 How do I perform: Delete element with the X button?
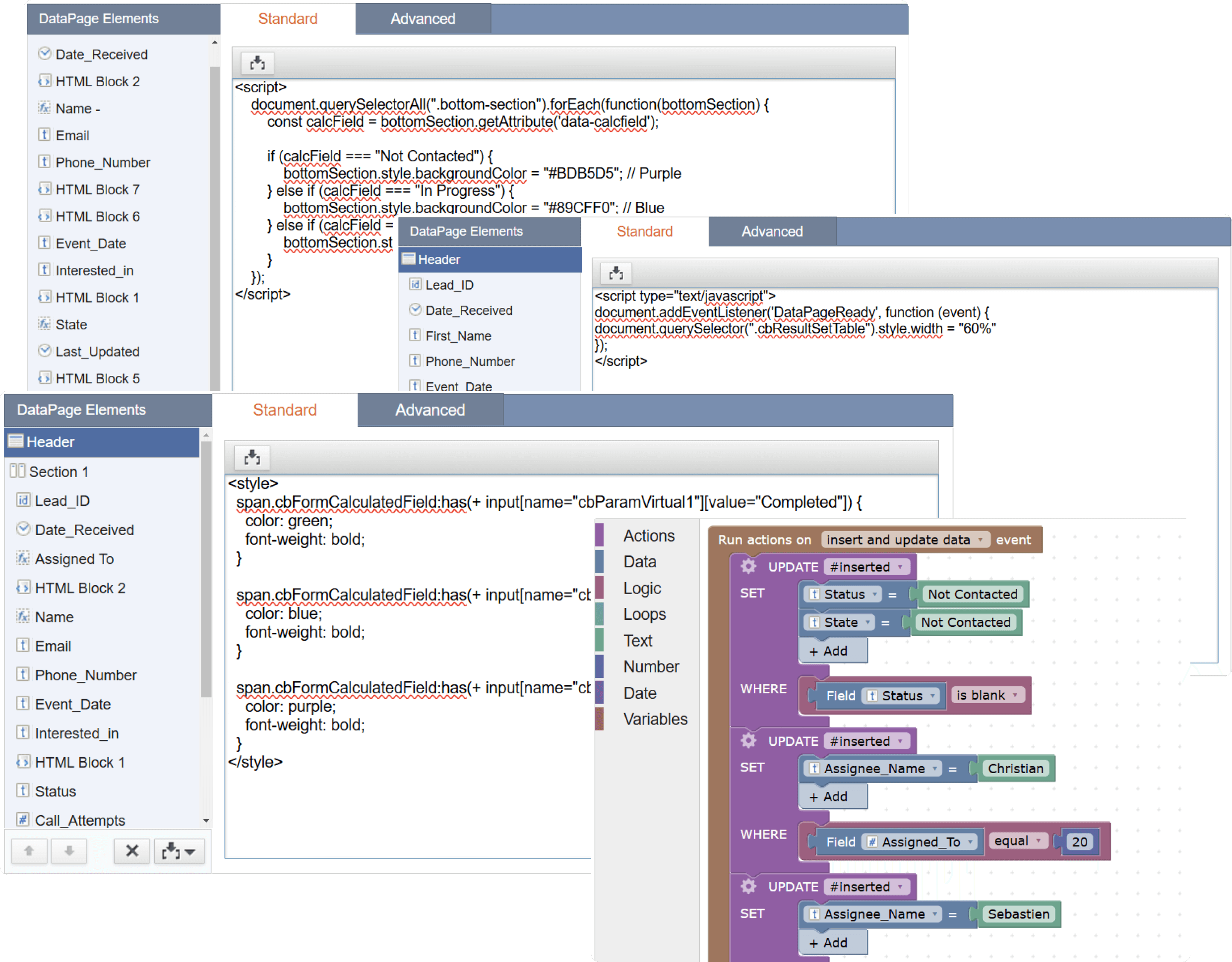coord(132,851)
